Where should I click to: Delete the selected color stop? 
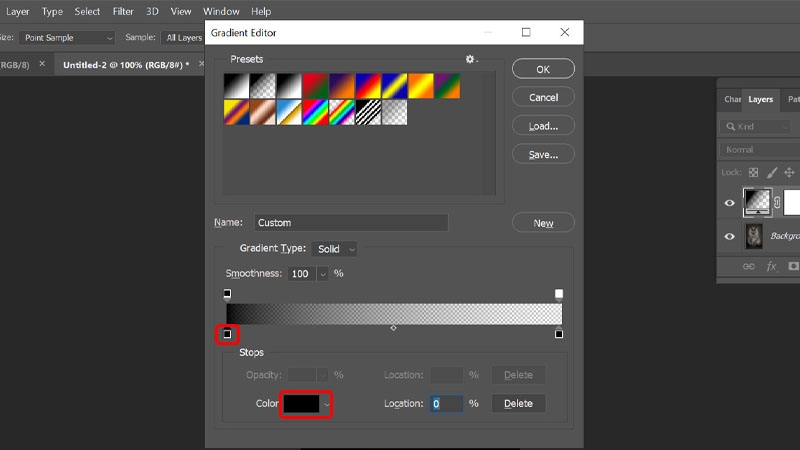tap(518, 404)
